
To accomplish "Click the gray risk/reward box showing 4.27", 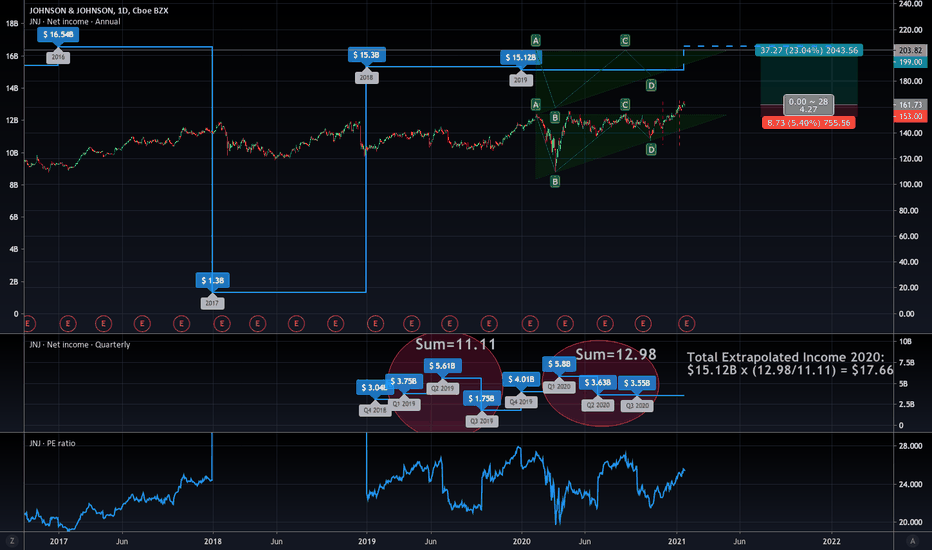I will pyautogui.click(x=808, y=105).
